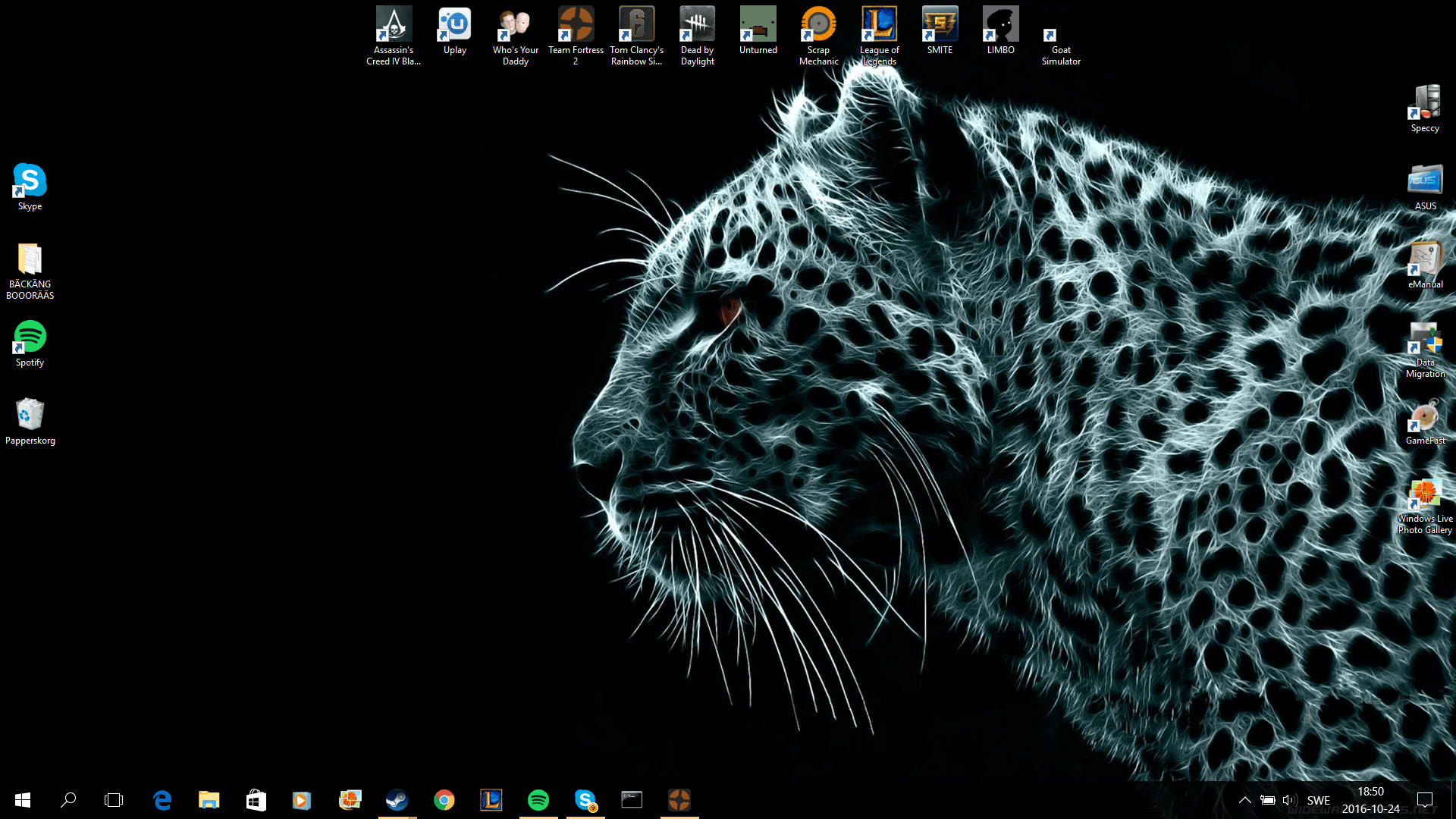The width and height of the screenshot is (1456, 819).
Task: Expand the hidden system tray icons
Action: tap(1244, 800)
